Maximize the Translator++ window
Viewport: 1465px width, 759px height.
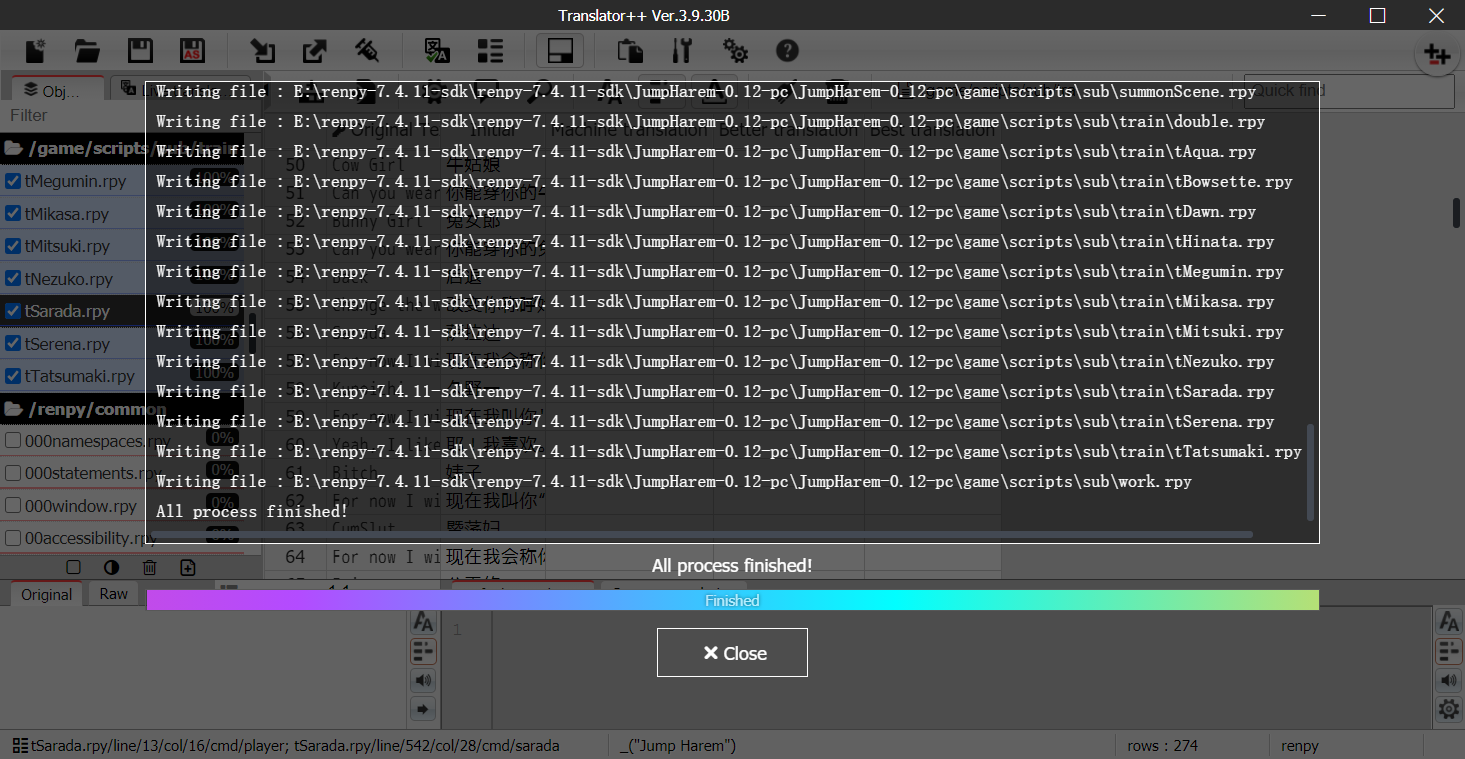point(1377,15)
